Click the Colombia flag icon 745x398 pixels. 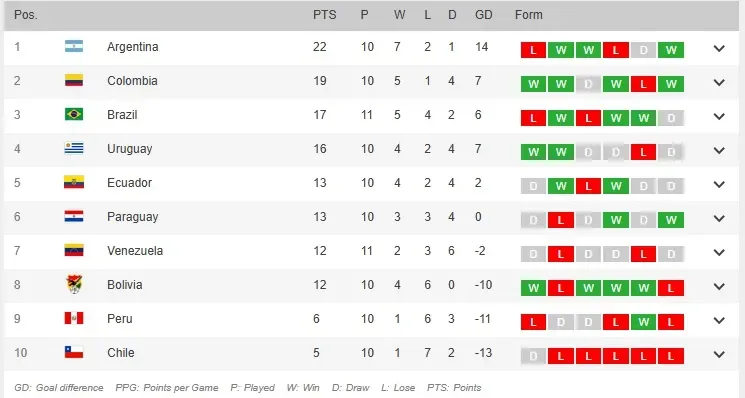(x=74, y=80)
